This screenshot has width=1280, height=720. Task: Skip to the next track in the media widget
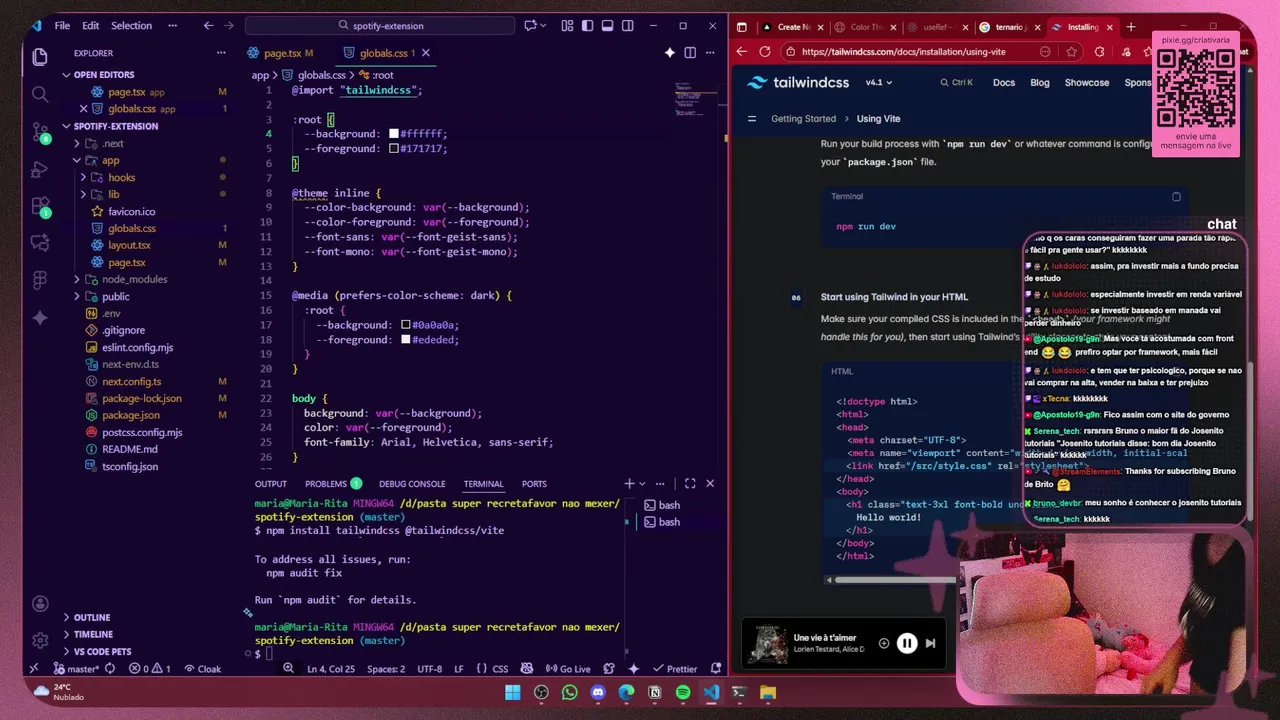coord(930,644)
